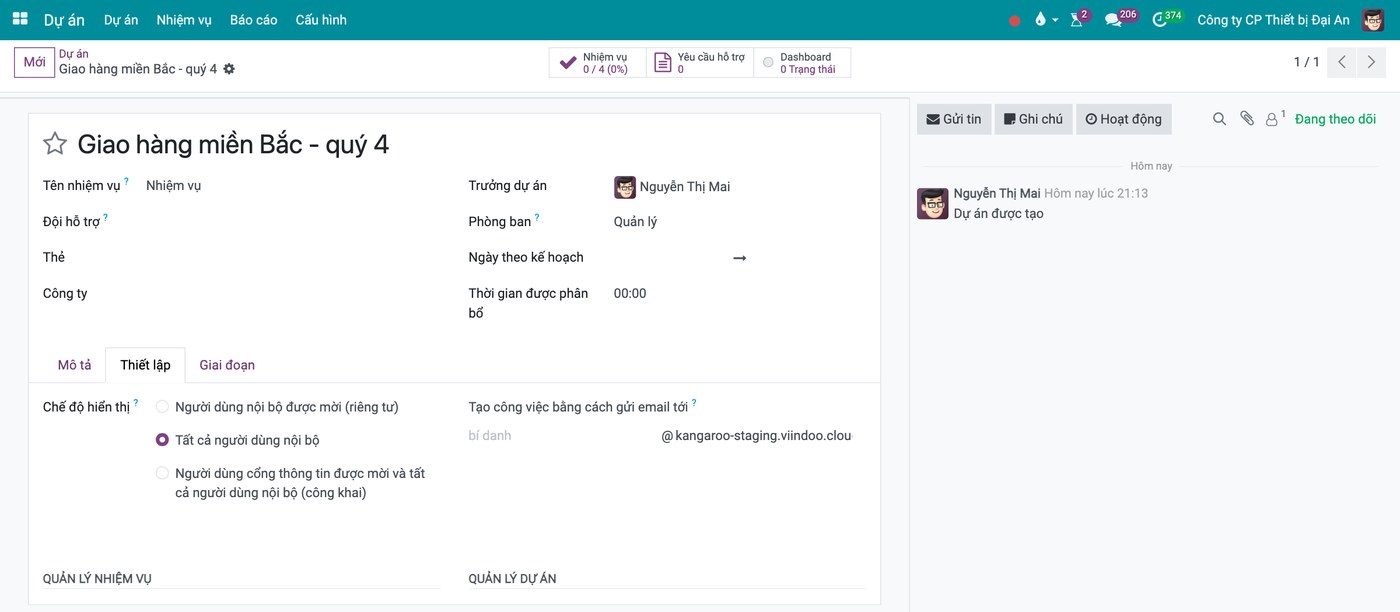Open the water-drop theme dropdown
Screen dimensions: 1400x612
pos(1046,20)
